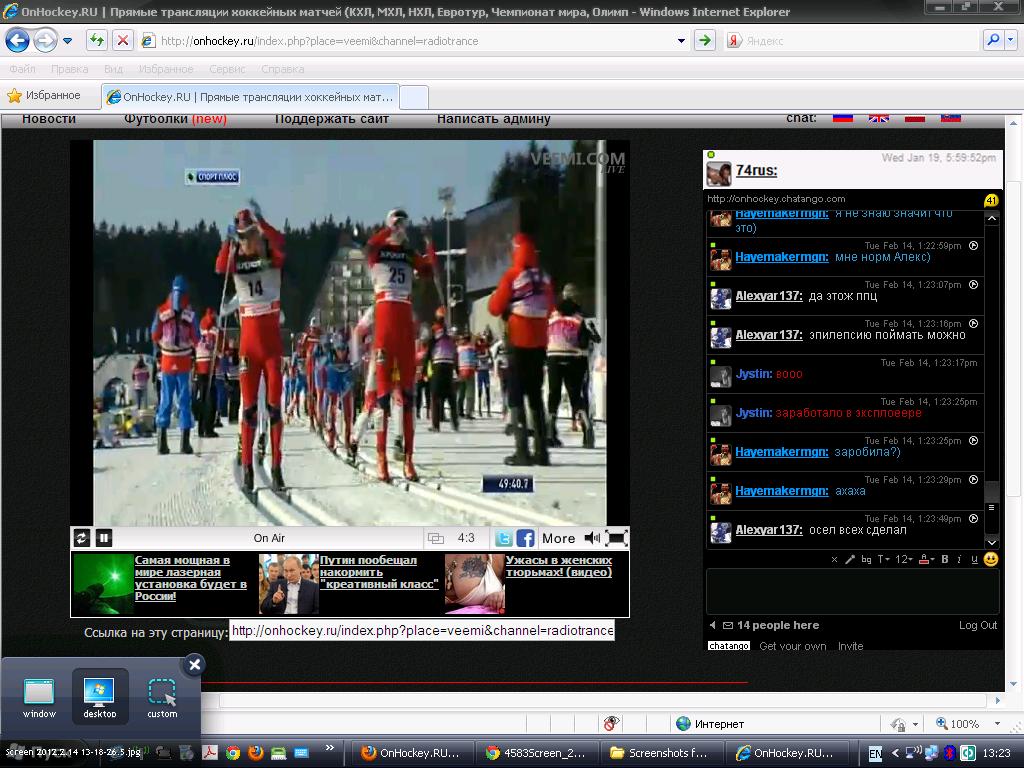
Task: Select the OnHockey.RU browser tab
Action: tap(250, 97)
